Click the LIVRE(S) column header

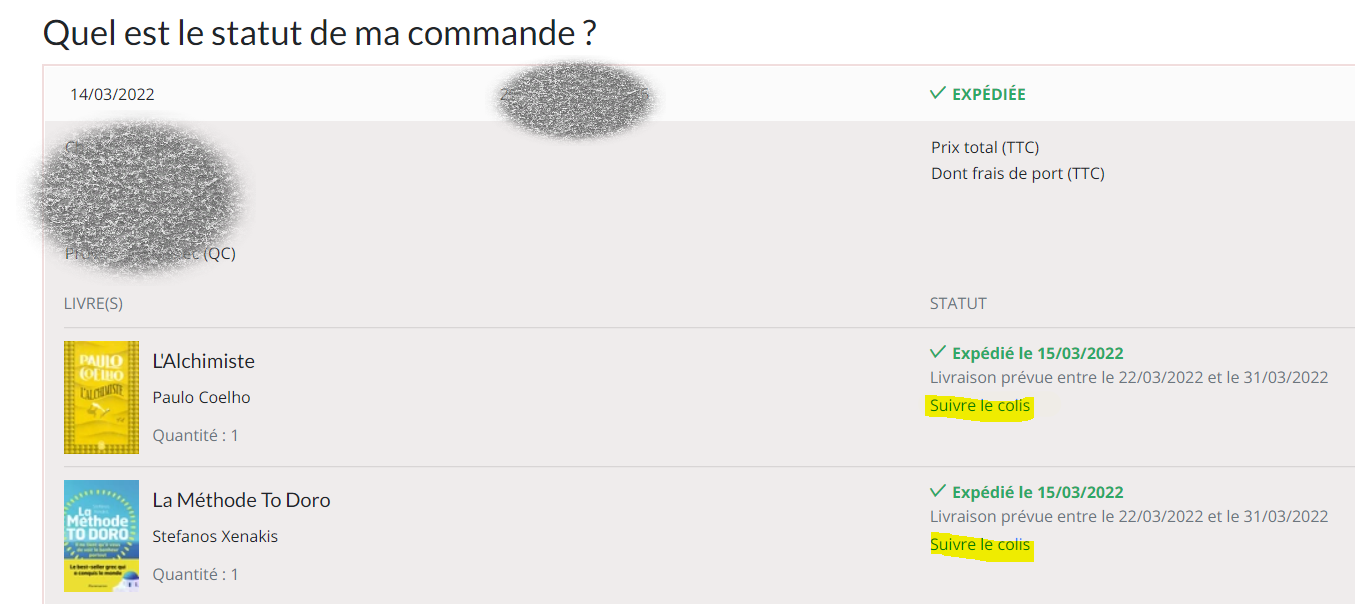click(x=93, y=303)
